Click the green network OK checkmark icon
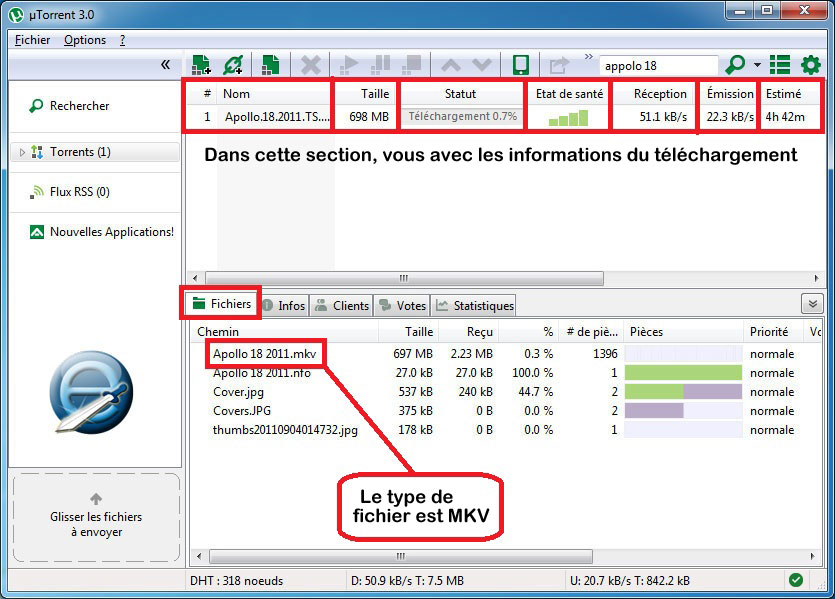The image size is (835, 599). point(796,580)
